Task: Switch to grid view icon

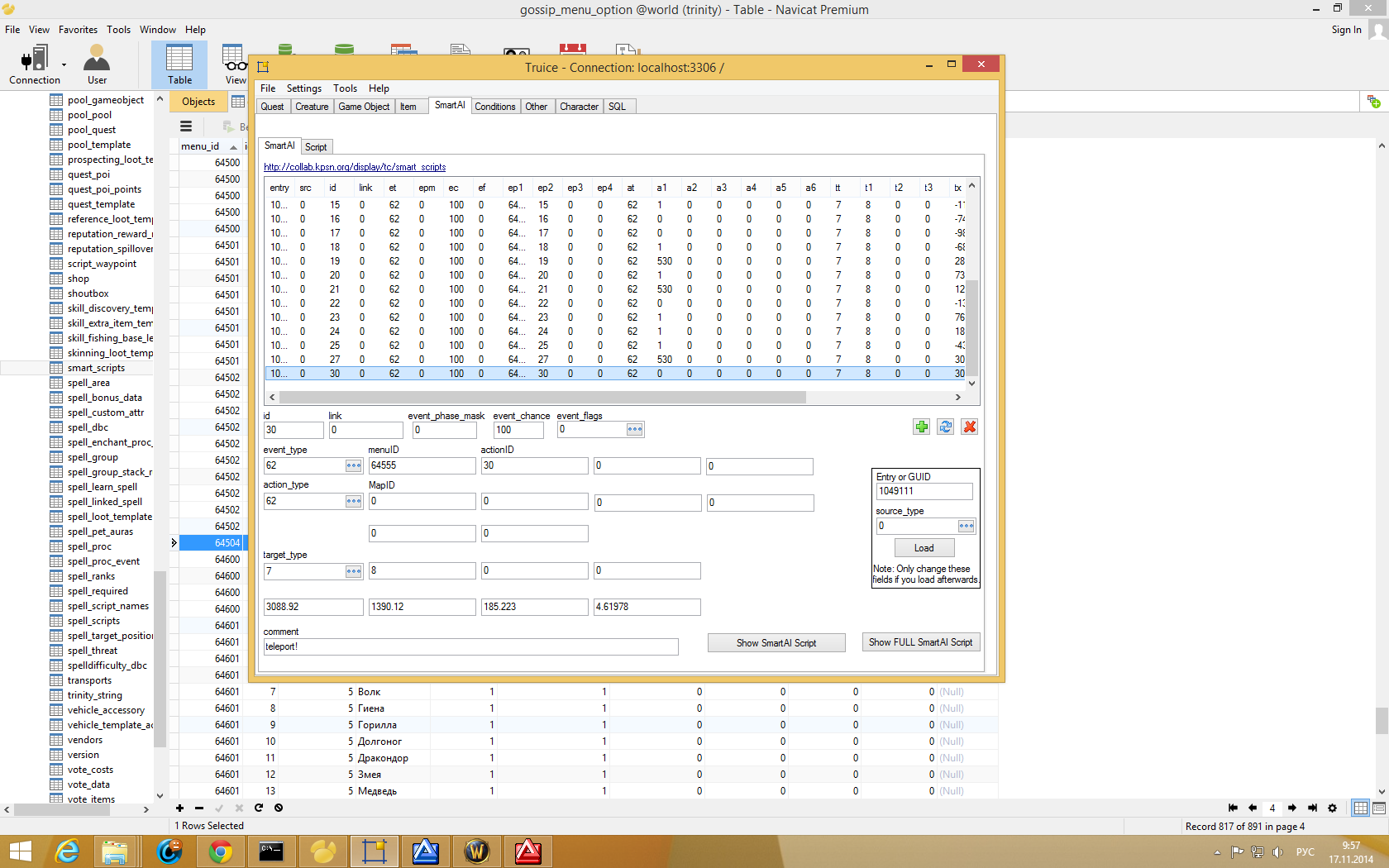Action: pyautogui.click(x=1360, y=808)
